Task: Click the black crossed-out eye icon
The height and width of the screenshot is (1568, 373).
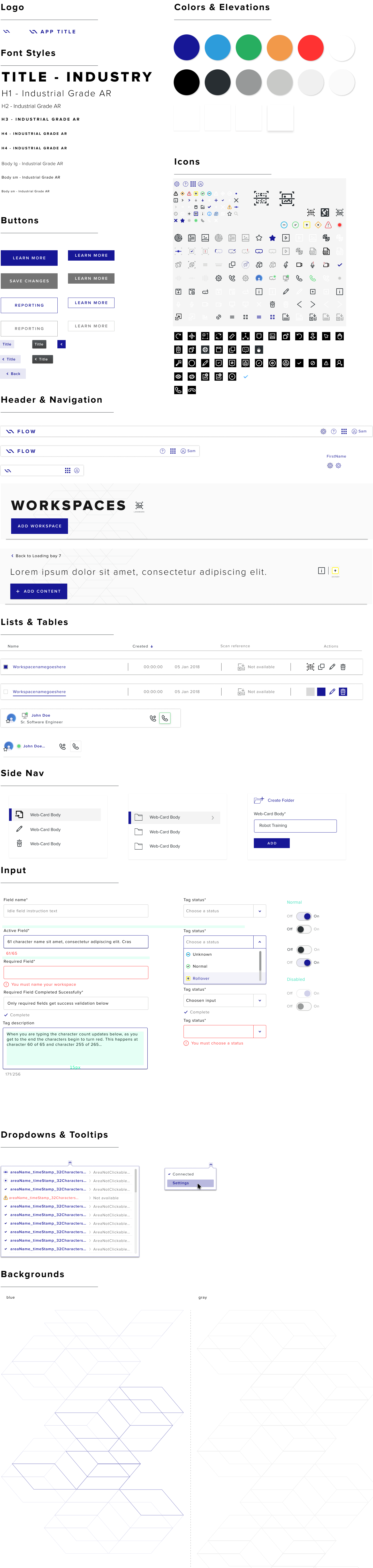Action: (192, 377)
